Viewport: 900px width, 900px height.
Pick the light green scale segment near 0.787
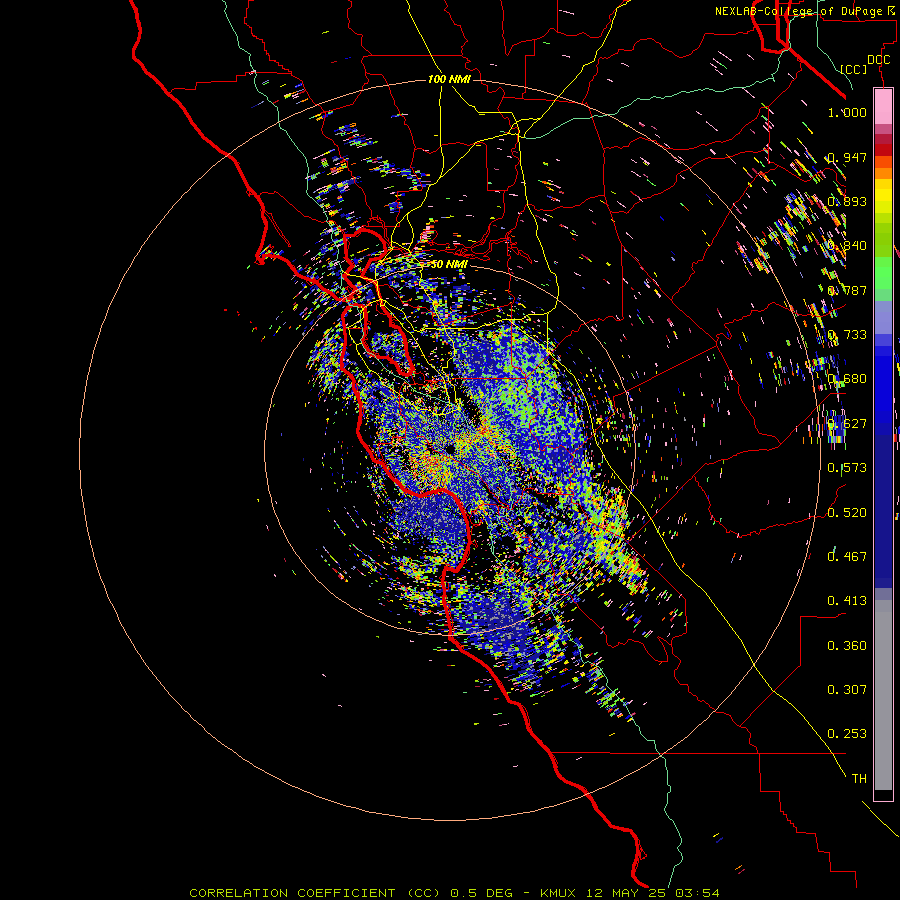coord(883,273)
